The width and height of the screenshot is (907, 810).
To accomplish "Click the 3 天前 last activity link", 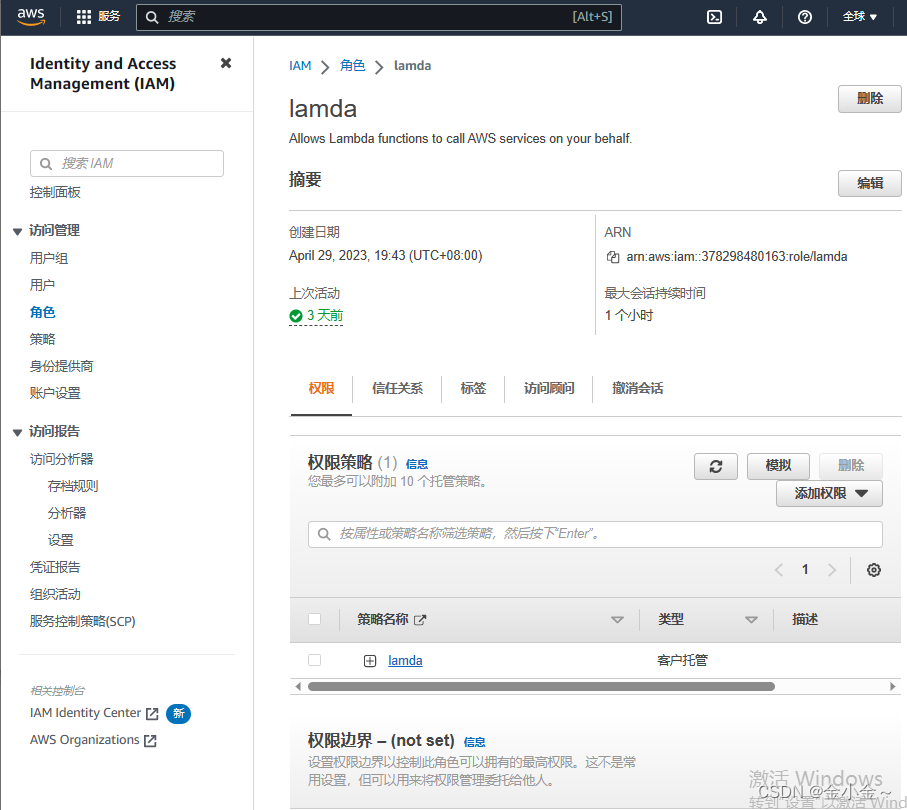I will pos(325,316).
